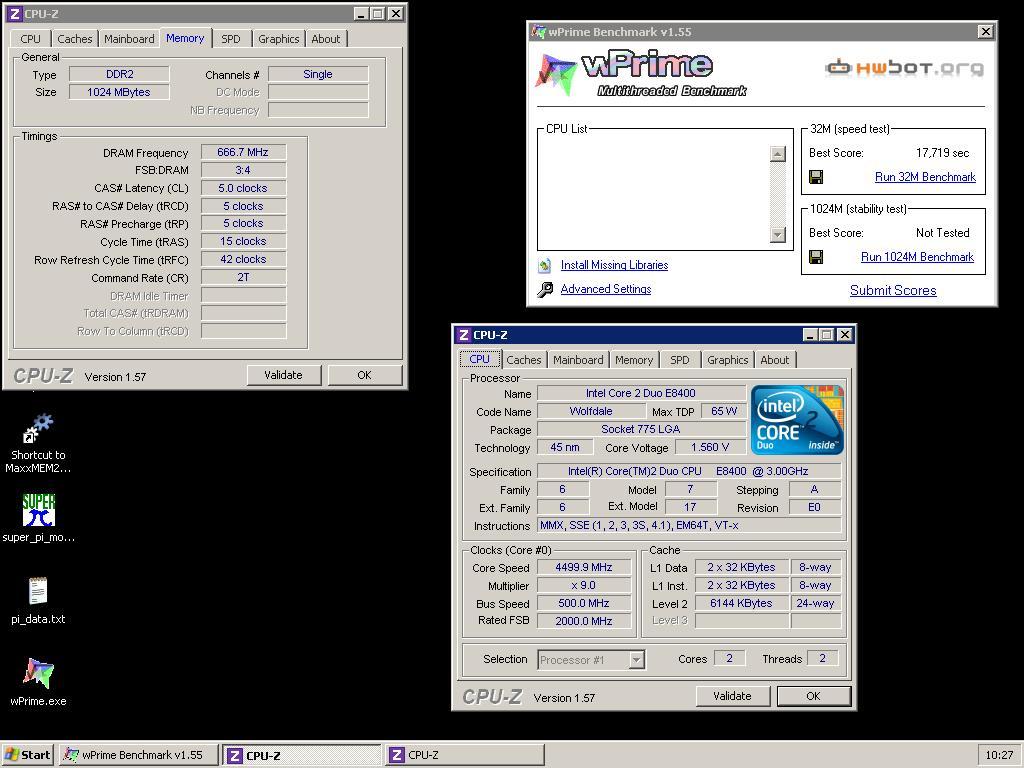Click the Intel Core 2 Duo badge
Screen dimensions: 1024x768
pos(797,420)
